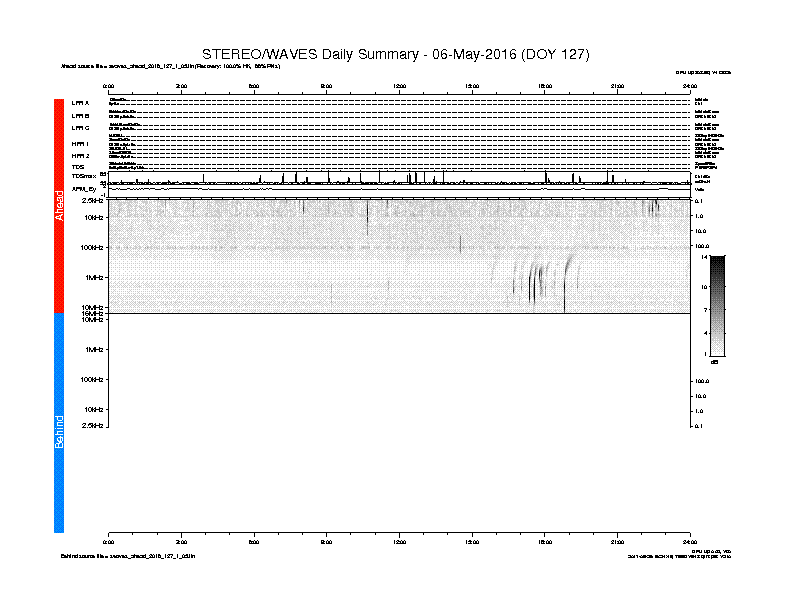
Task: Click the Ahead source file line
Action: (171, 66)
